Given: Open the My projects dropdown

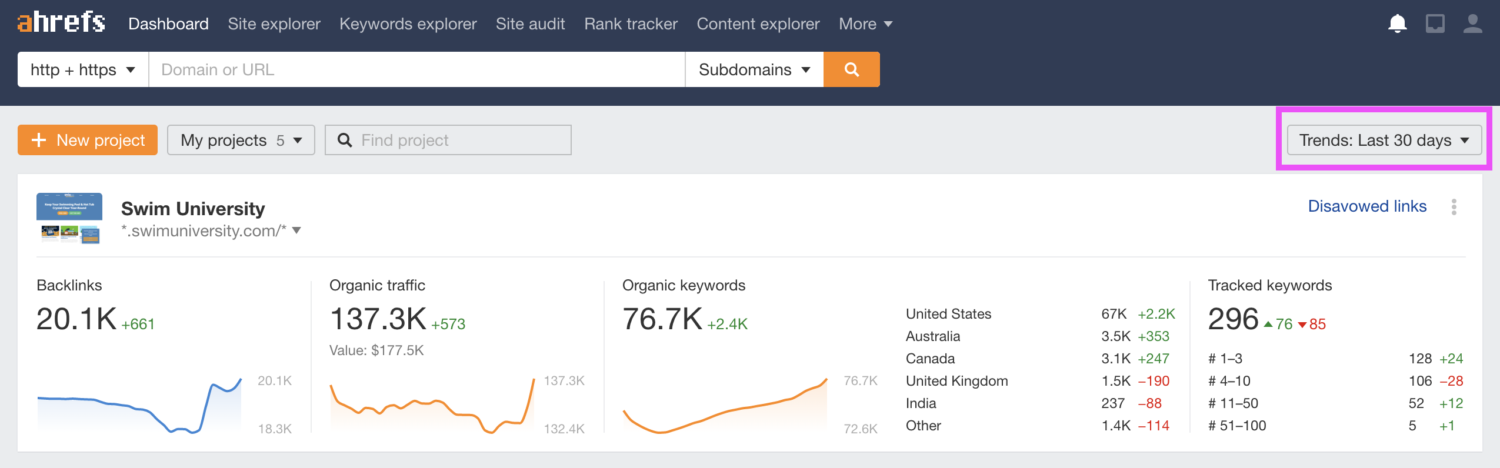Looking at the screenshot, I should click(x=241, y=140).
